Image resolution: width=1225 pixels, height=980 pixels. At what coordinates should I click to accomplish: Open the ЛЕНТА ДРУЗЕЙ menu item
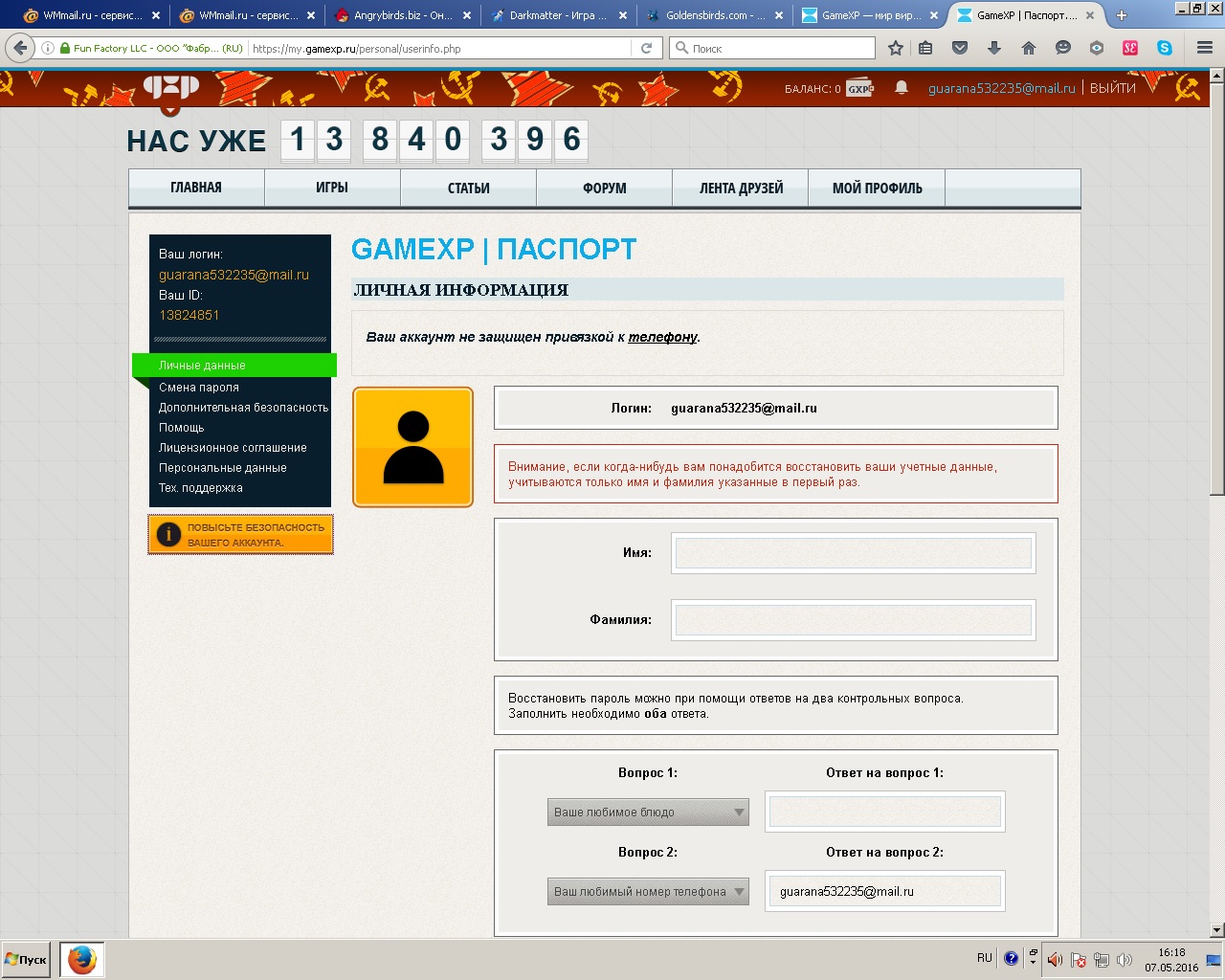click(741, 188)
